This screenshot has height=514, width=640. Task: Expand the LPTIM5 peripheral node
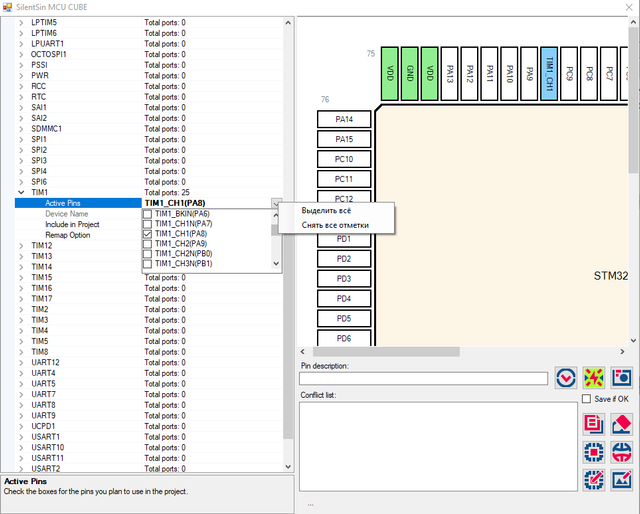[x=21, y=22]
